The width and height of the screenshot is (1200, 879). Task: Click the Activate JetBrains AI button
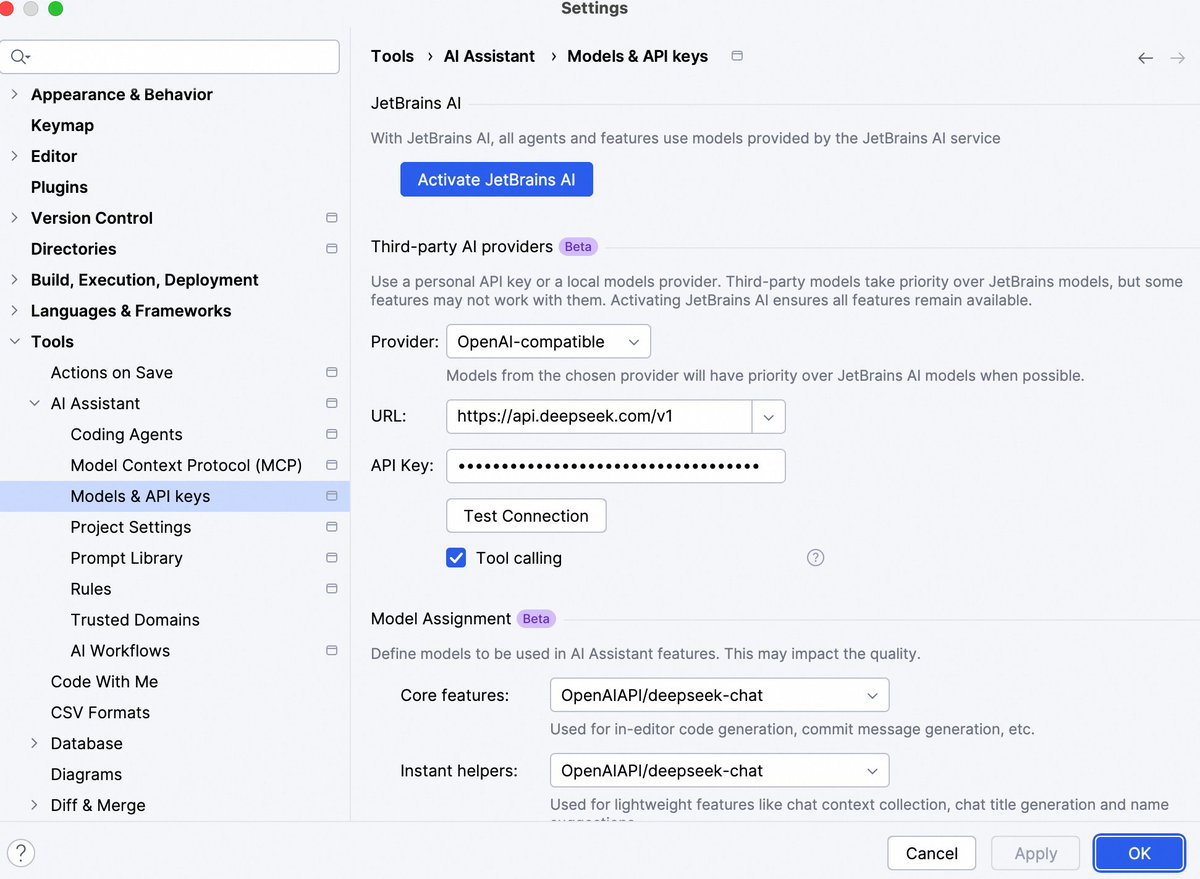[497, 180]
